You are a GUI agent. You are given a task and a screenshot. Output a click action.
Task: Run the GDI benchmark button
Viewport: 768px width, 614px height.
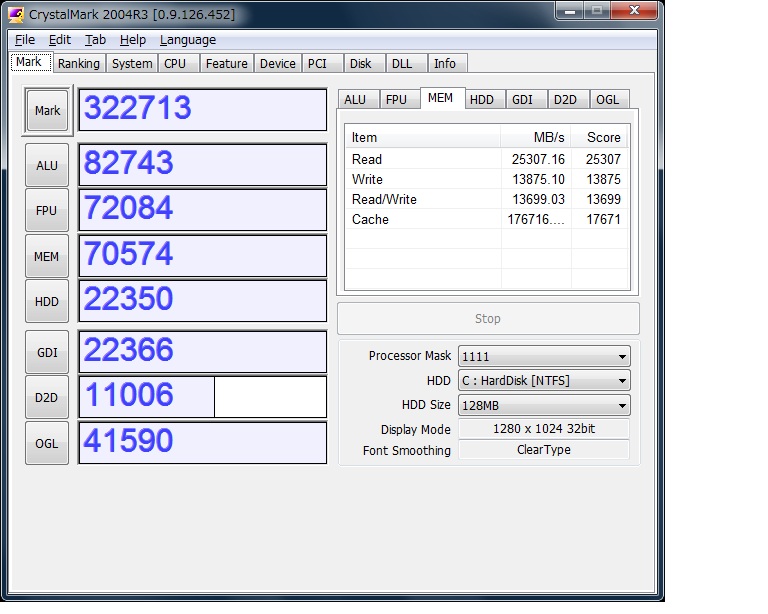47,352
